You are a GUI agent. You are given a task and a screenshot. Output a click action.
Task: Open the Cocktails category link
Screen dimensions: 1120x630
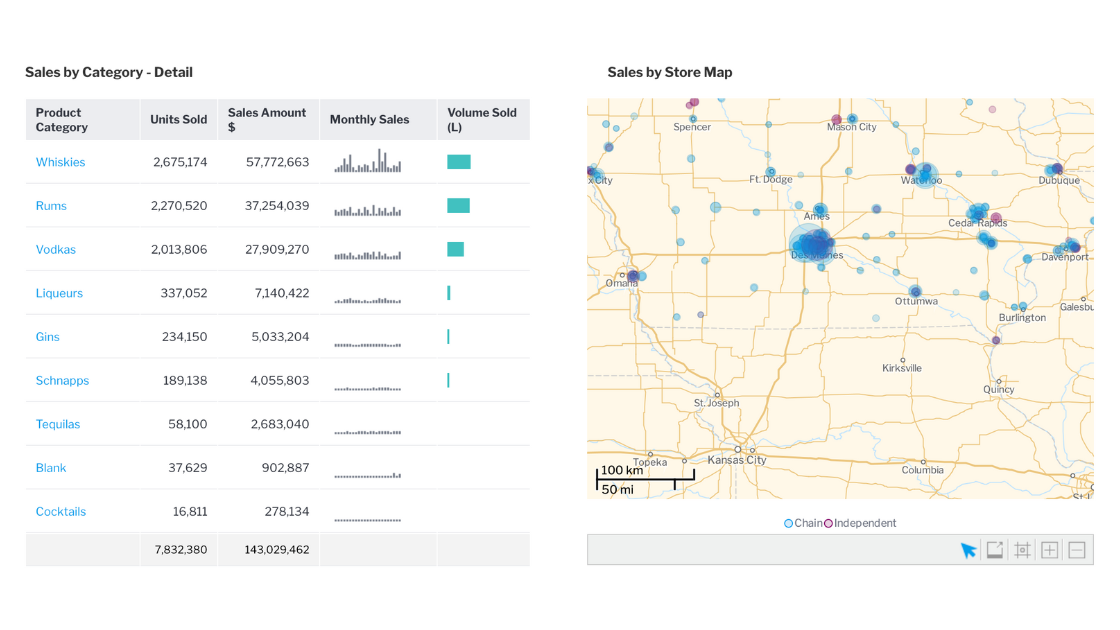pos(61,511)
